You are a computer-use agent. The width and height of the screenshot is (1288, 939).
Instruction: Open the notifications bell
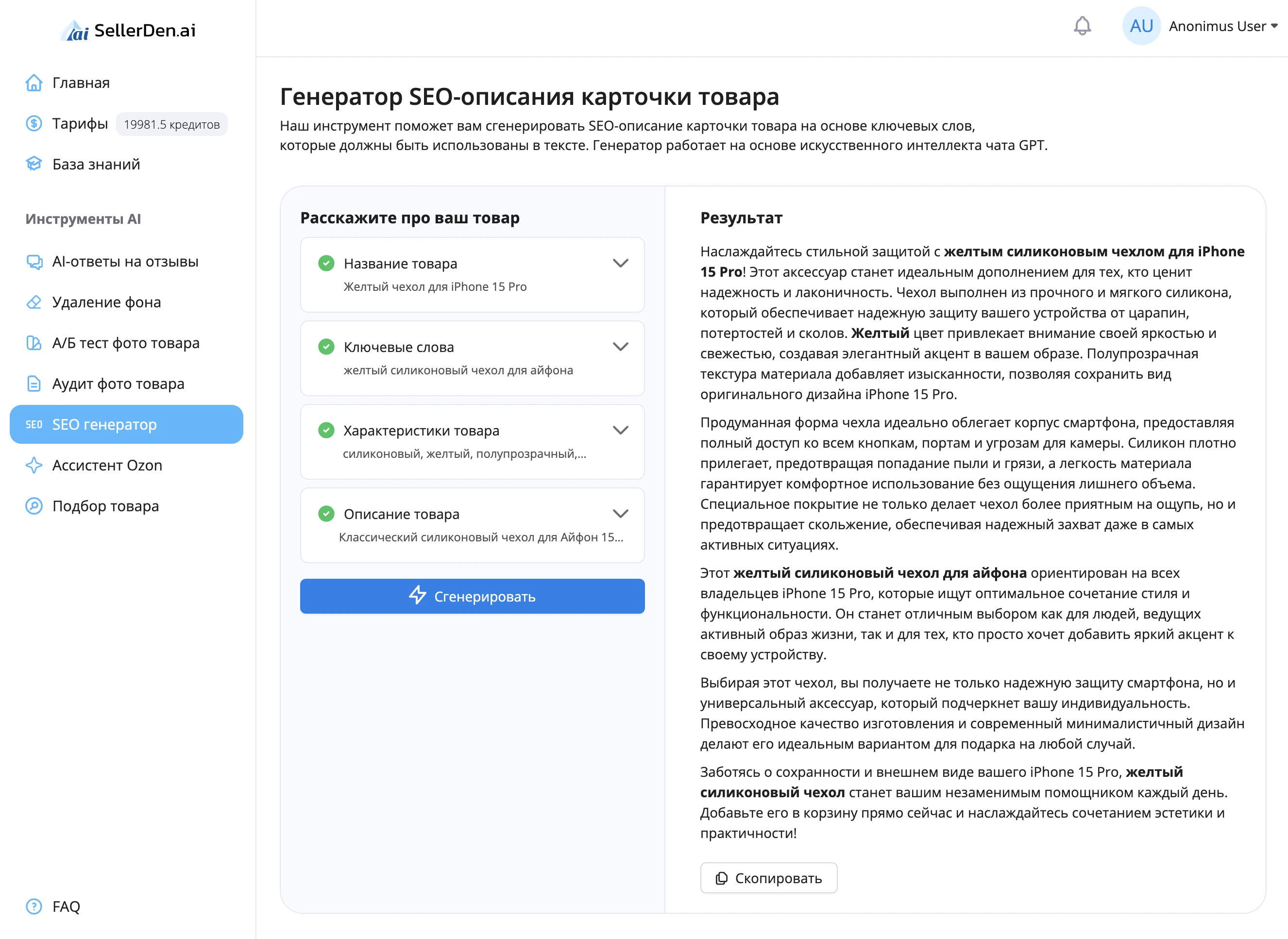1082,26
